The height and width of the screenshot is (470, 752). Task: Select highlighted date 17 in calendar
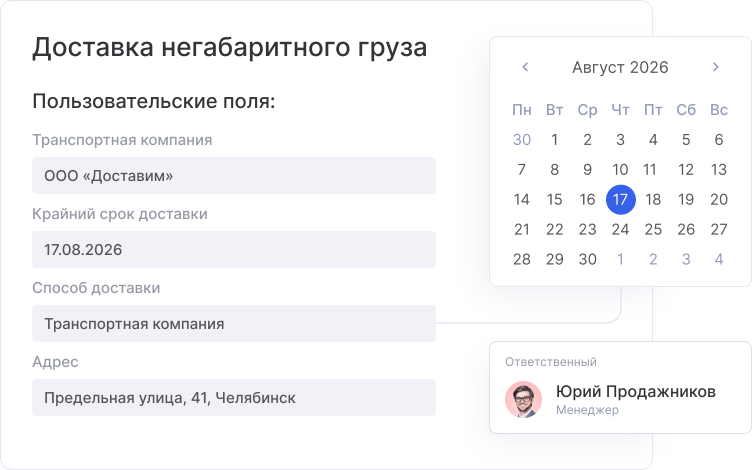[x=620, y=200]
